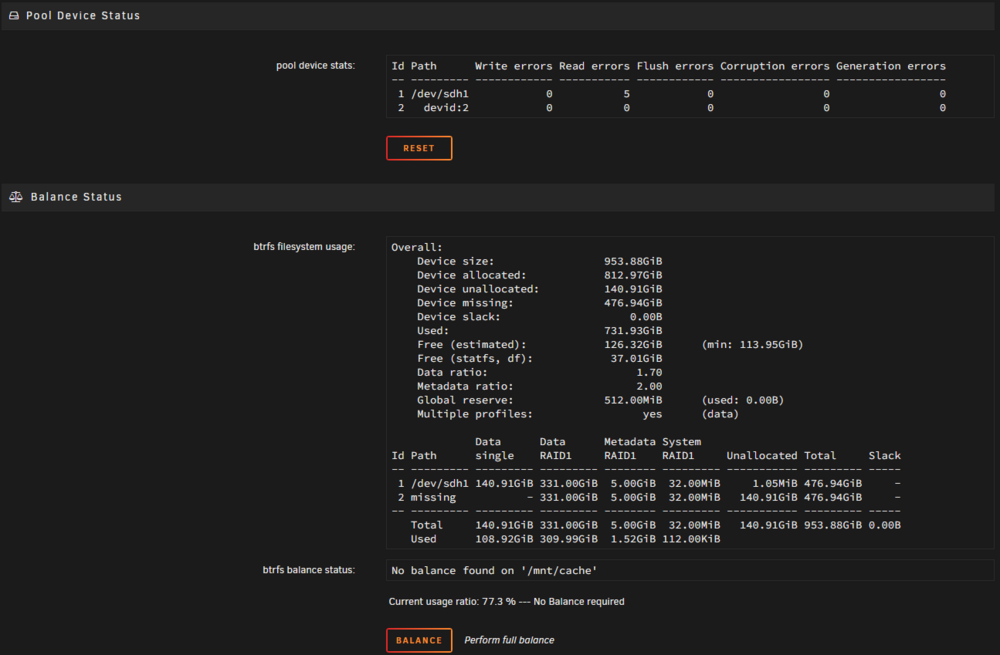This screenshot has width=1000, height=655.
Task: Click the scales icon beside Balance Status
Action: click(16, 197)
